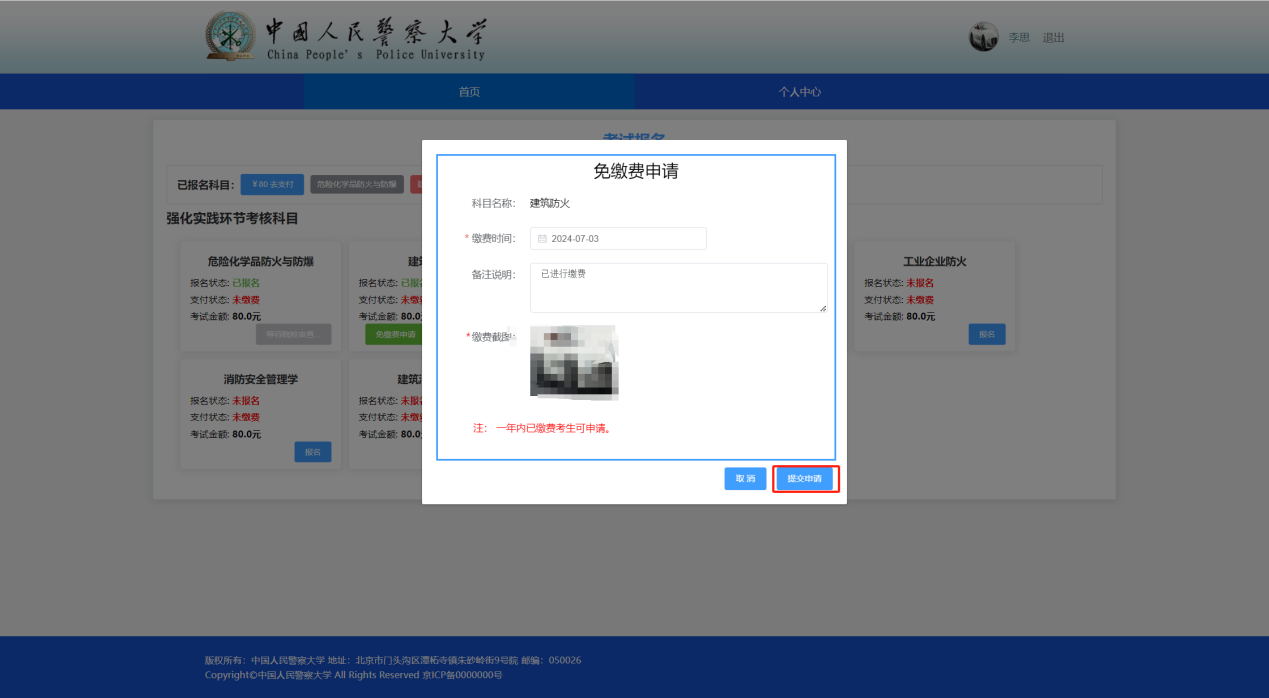Click the university emblem logo
1269x698 pixels.
coord(231,37)
